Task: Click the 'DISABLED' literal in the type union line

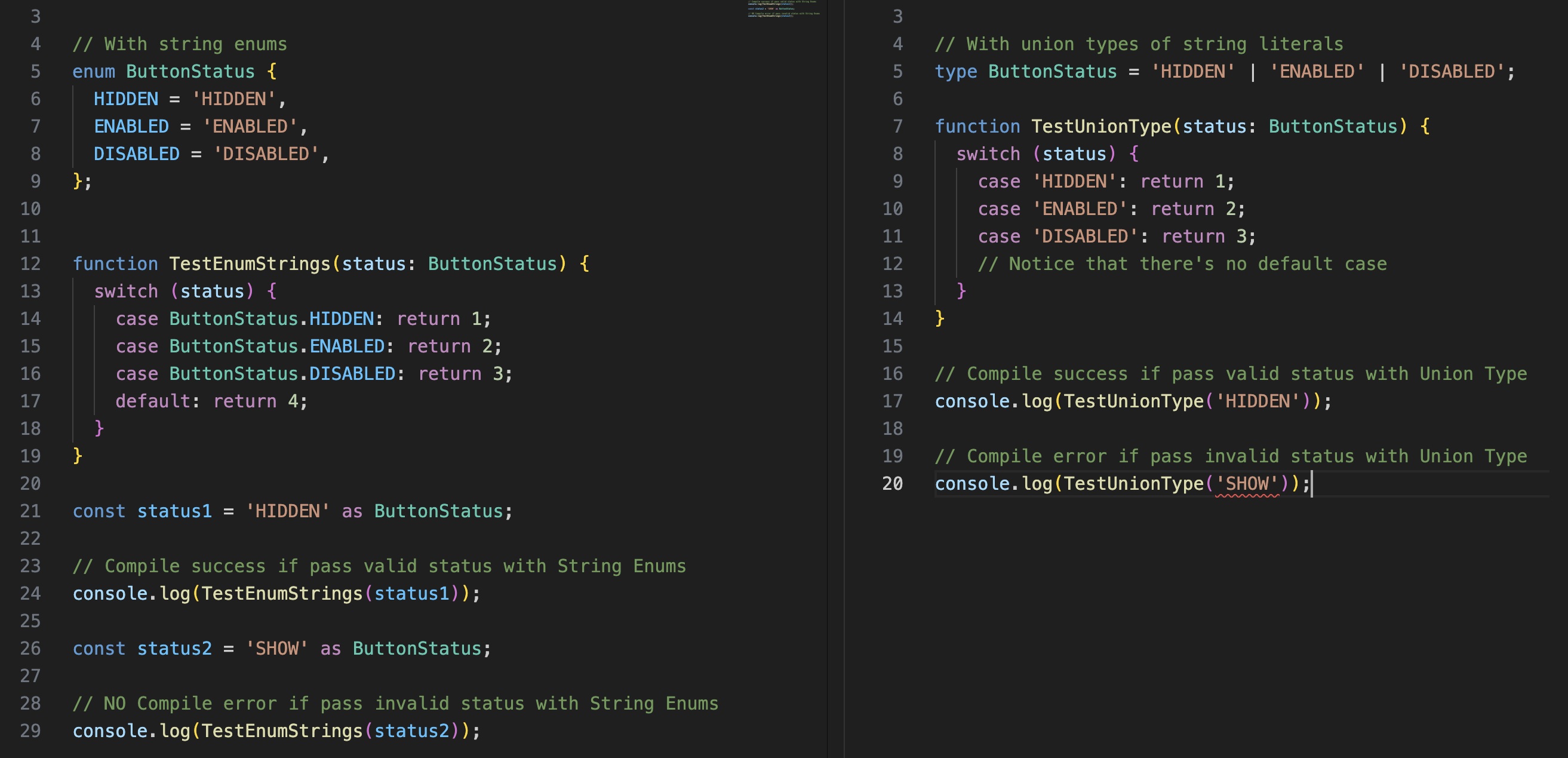Action: tap(1452, 71)
